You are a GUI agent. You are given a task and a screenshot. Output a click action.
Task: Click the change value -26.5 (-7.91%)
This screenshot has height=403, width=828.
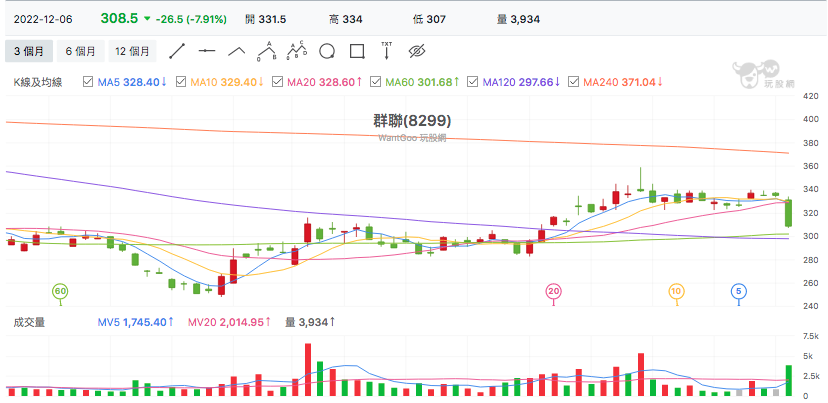(x=191, y=20)
